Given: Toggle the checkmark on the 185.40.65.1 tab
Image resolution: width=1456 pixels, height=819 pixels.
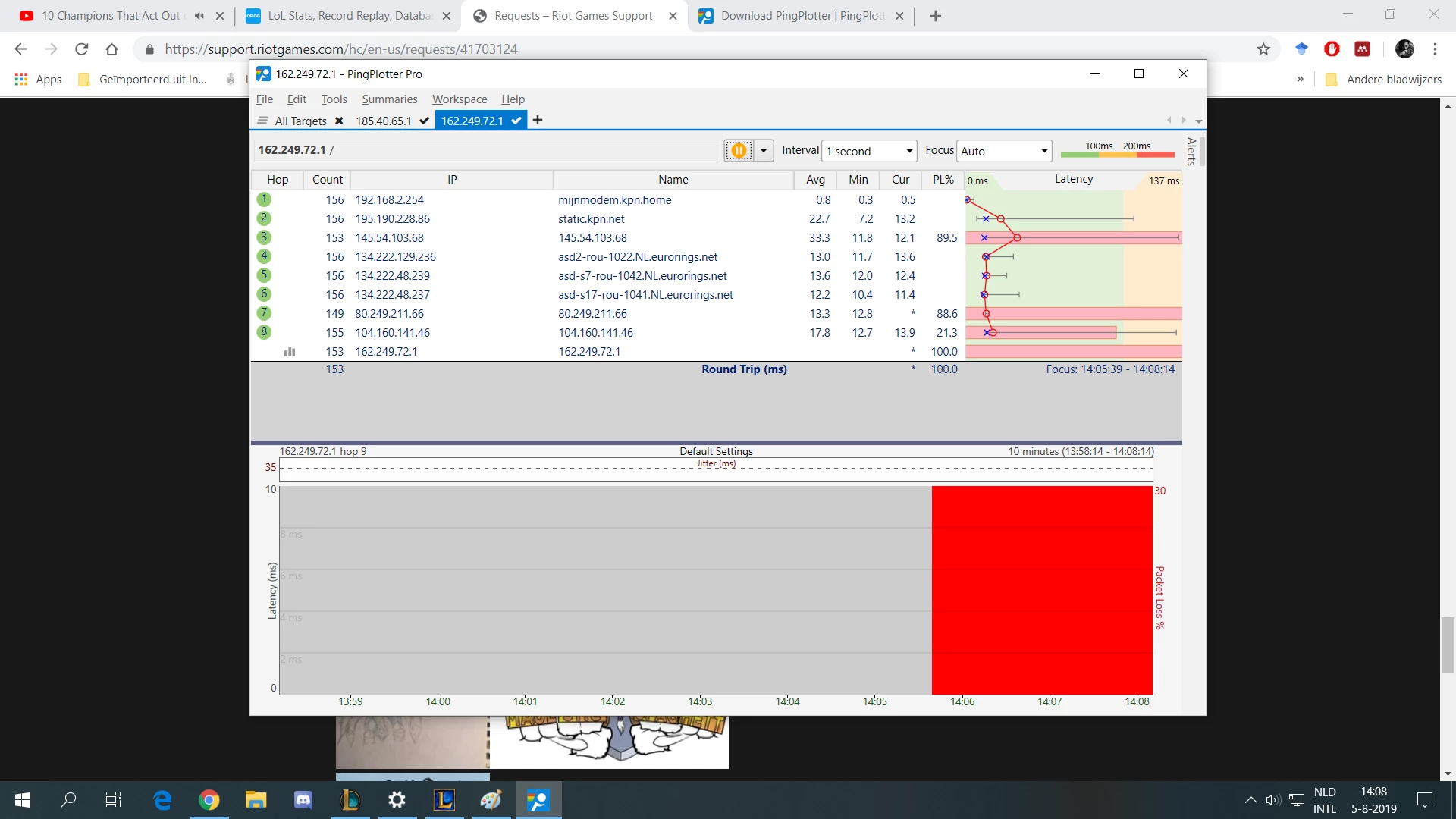Looking at the screenshot, I should 424,121.
